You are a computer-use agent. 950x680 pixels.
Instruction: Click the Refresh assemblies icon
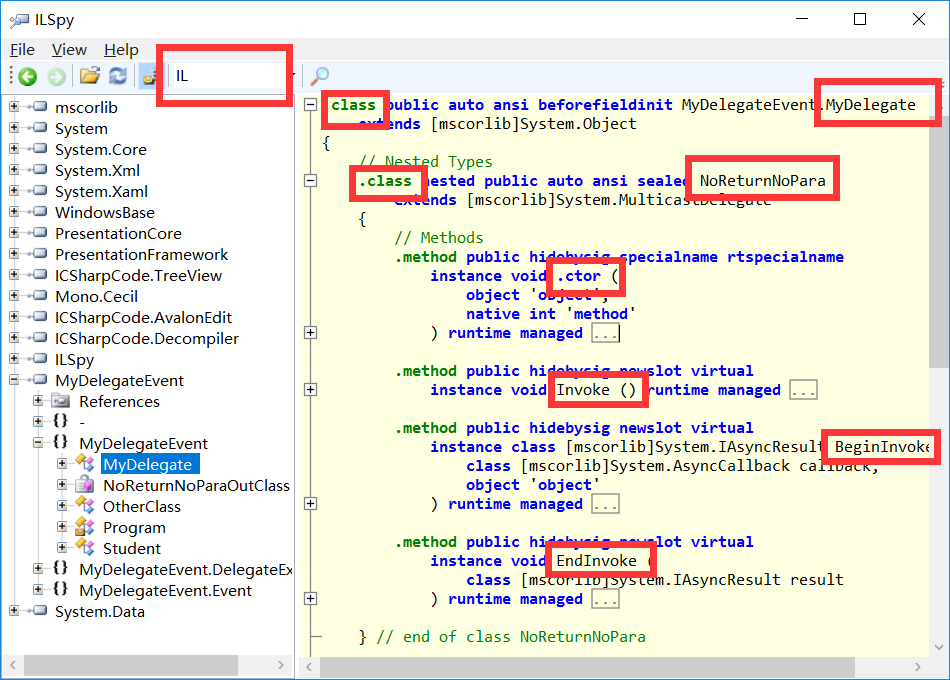118,76
